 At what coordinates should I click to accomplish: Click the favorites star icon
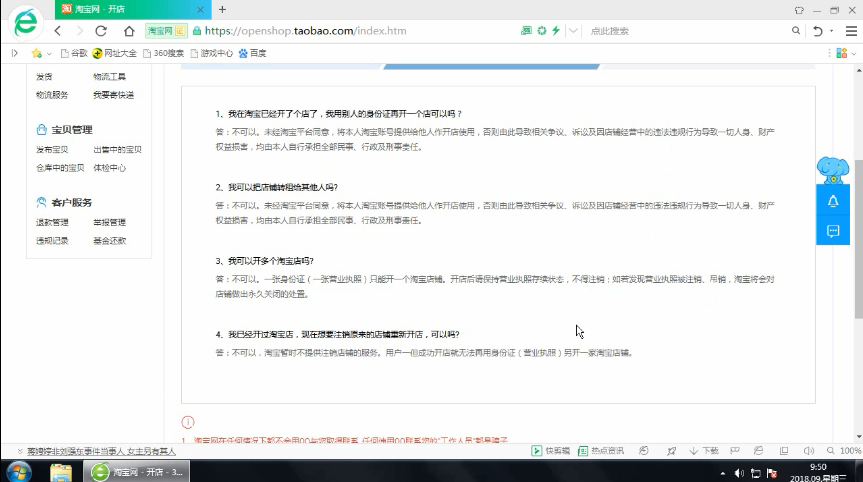point(37,53)
